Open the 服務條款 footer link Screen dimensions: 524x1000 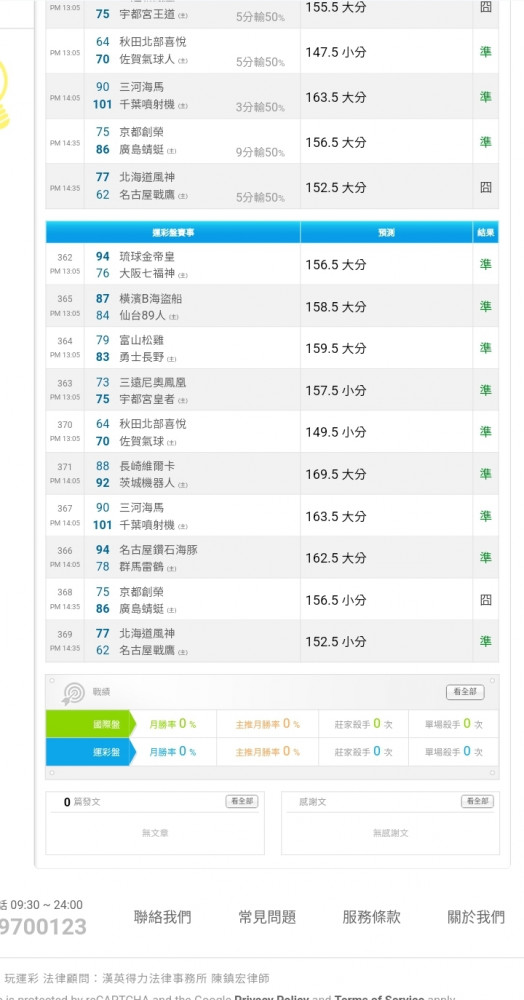coord(372,917)
